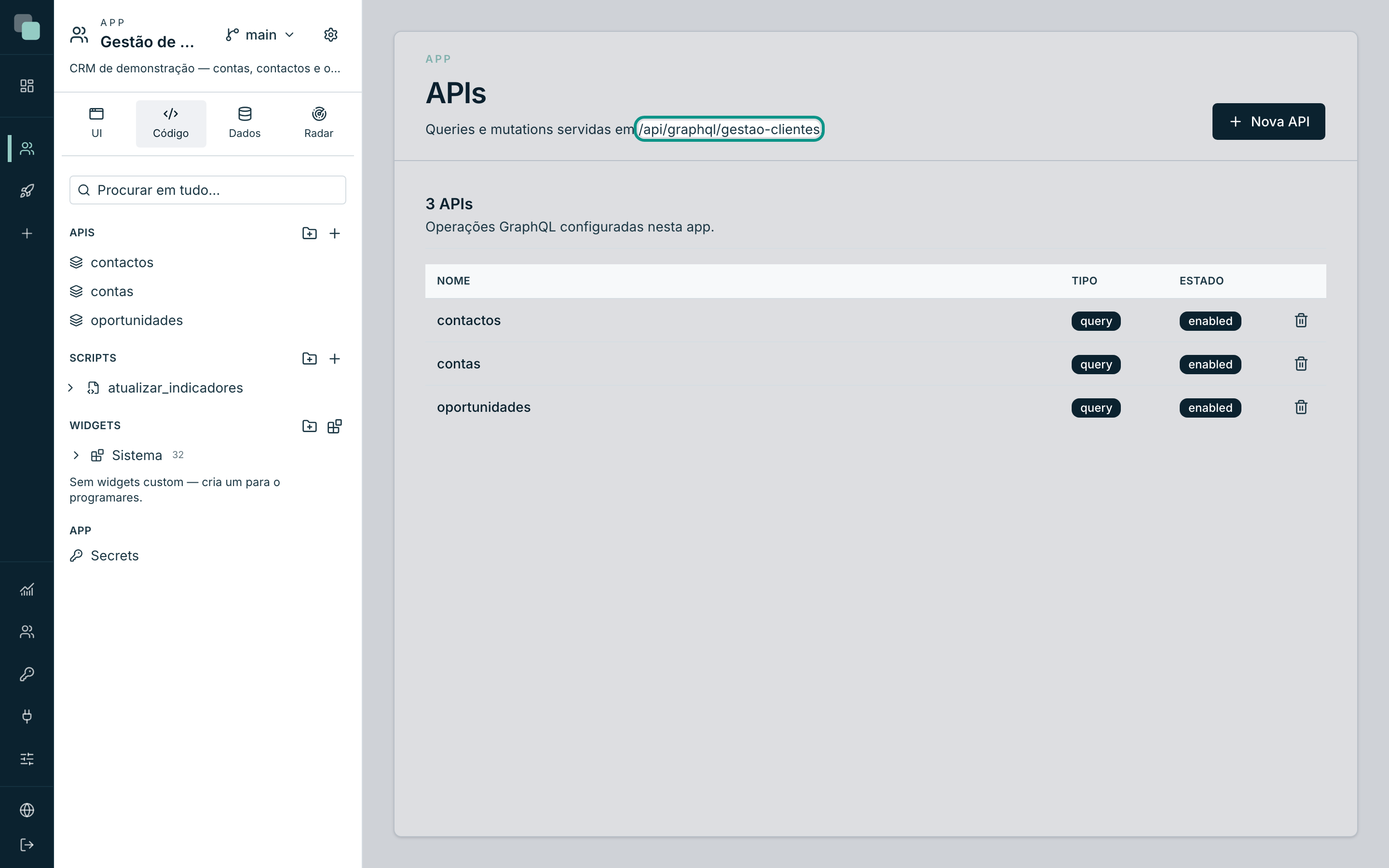1389x868 pixels.
Task: Click the query badge in contactos row
Action: click(x=1096, y=321)
